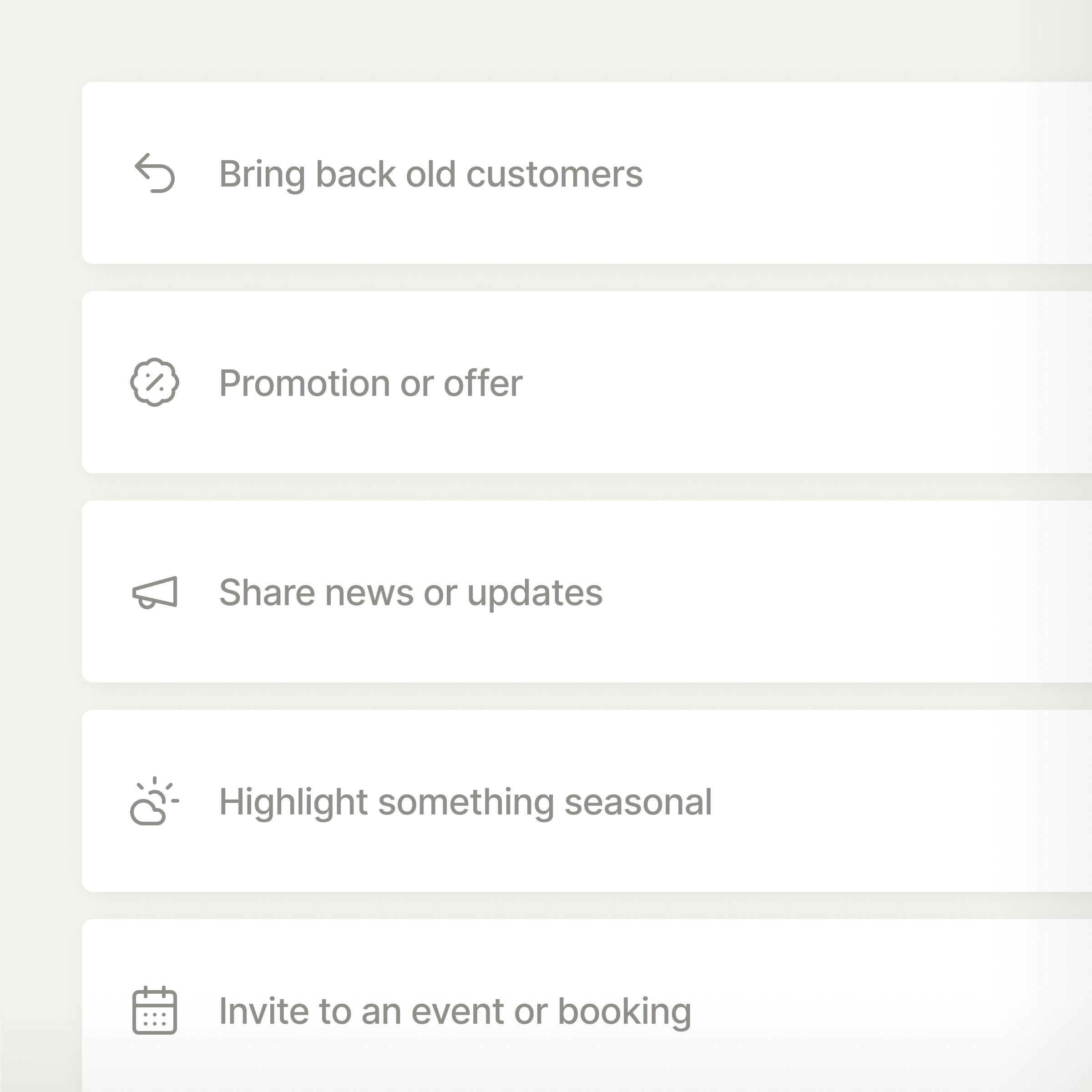Screen dimensions: 1092x1092
Task: Click the Share news or updates card background
Action: (791, 592)
